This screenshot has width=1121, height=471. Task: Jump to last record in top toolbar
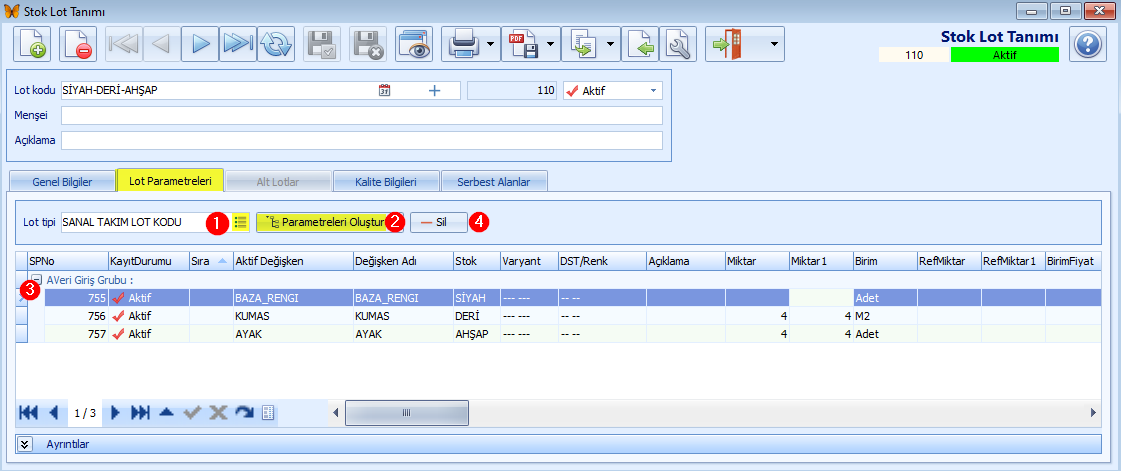click(238, 44)
